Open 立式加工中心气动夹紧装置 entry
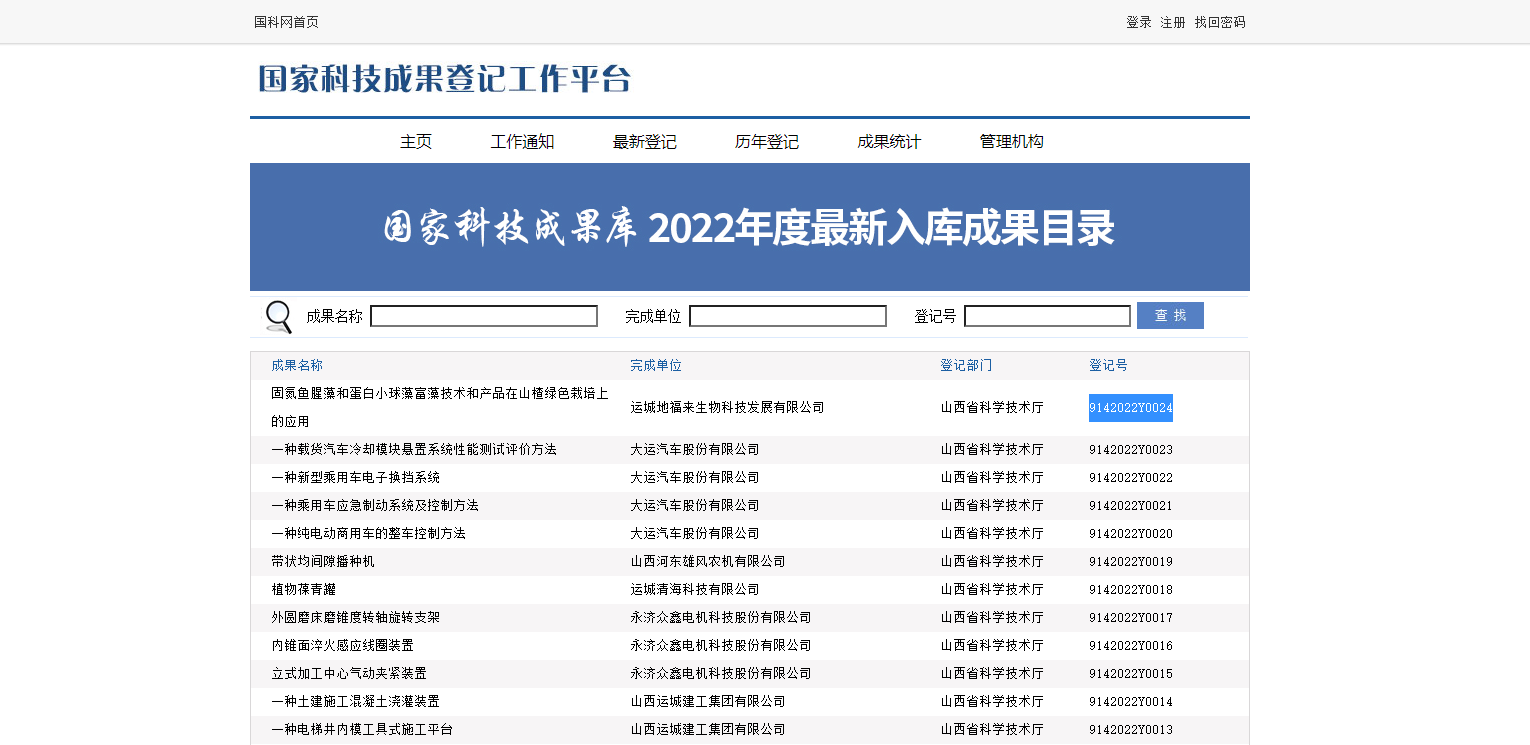 349,674
